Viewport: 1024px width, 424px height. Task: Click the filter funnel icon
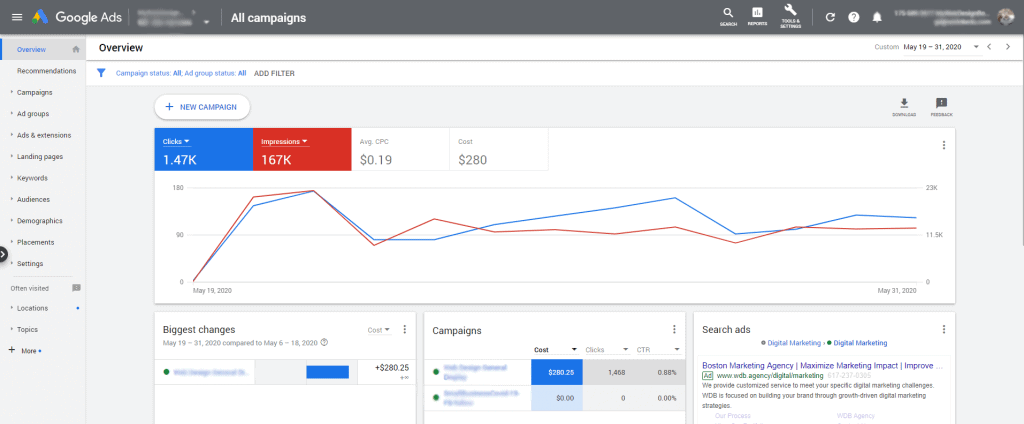pos(101,73)
